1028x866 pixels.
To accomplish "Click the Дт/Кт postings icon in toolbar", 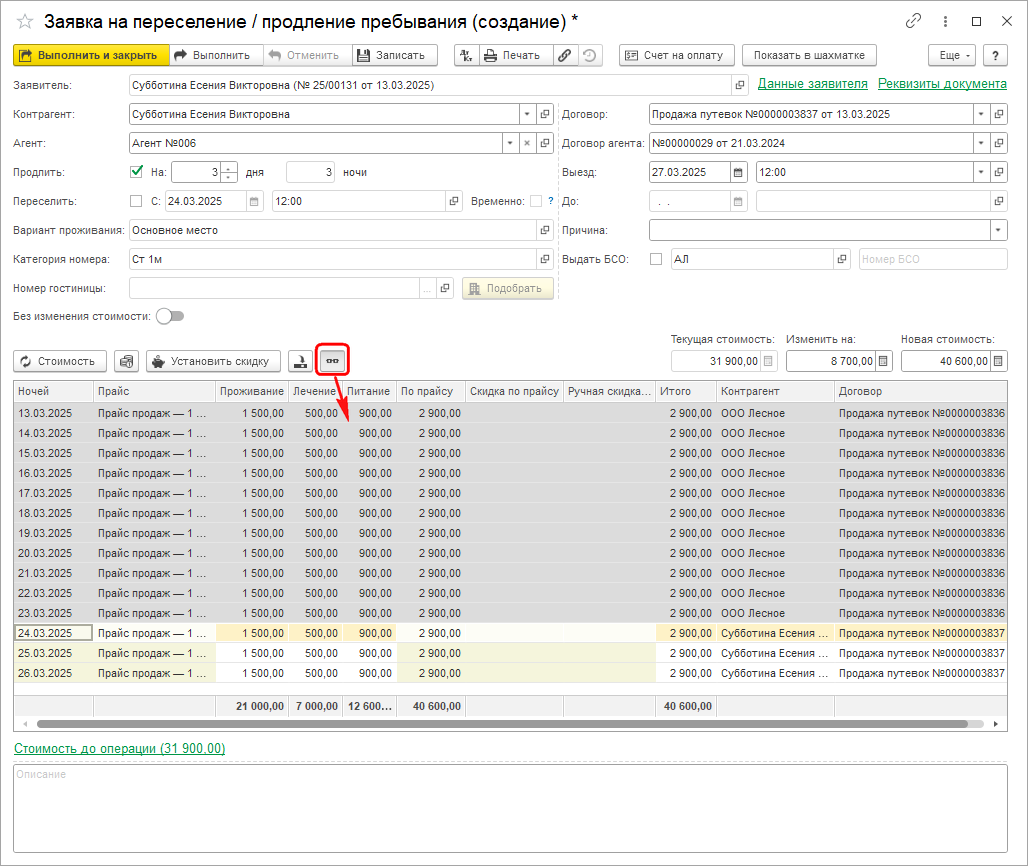I will click(x=466, y=55).
